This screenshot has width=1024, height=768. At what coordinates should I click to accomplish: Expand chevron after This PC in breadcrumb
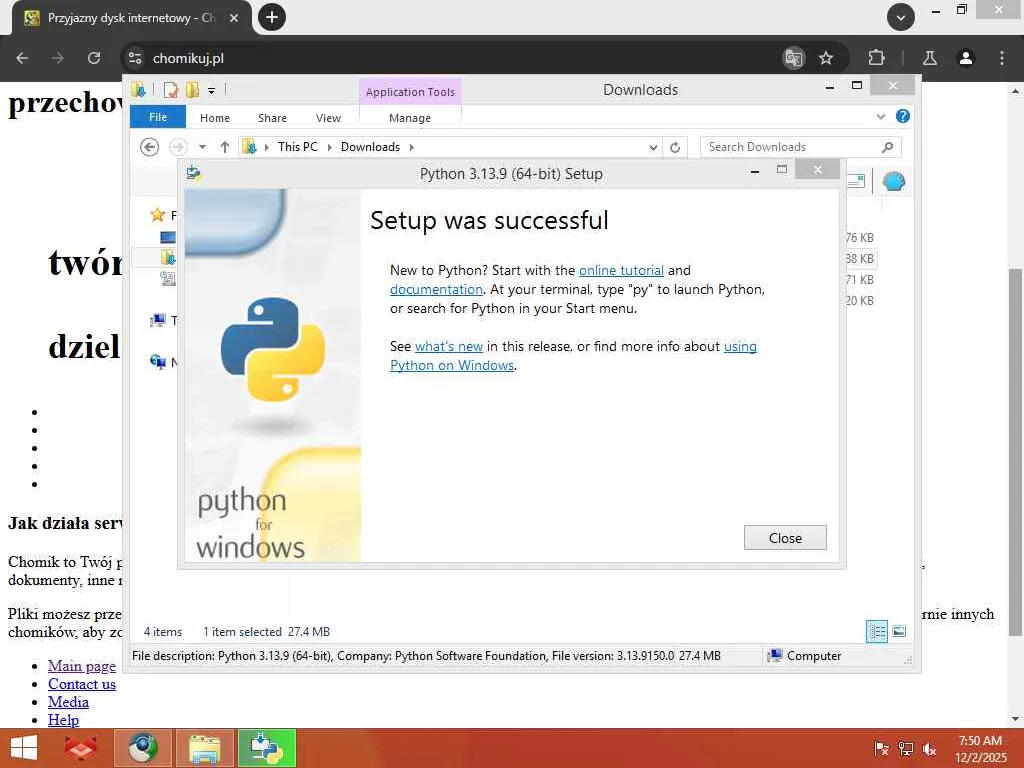(329, 148)
